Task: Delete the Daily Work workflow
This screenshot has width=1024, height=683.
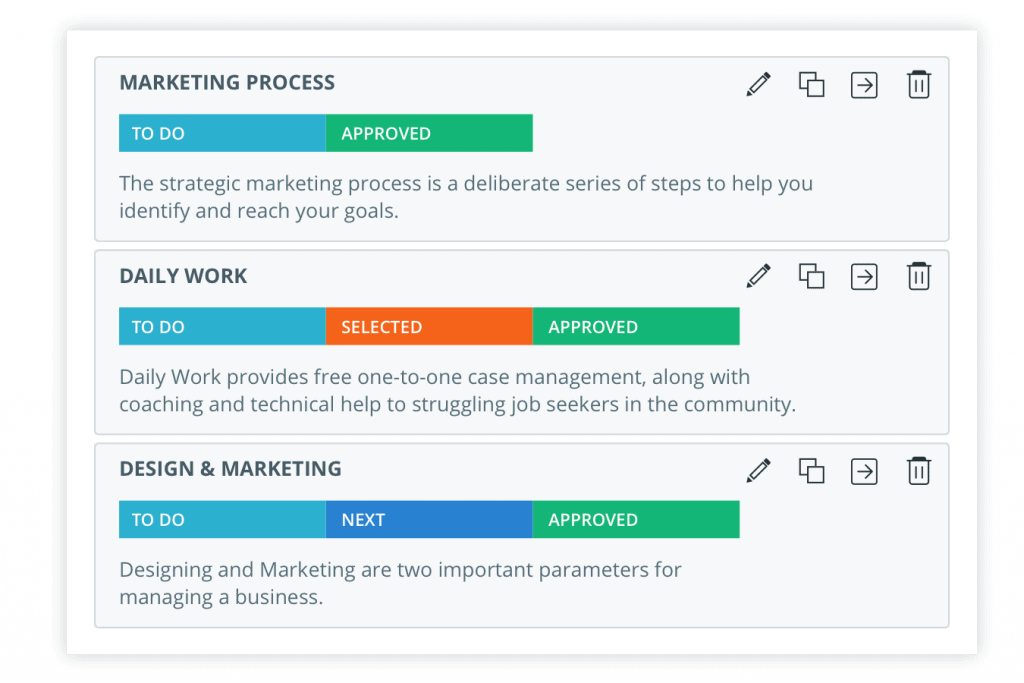Action: click(918, 276)
